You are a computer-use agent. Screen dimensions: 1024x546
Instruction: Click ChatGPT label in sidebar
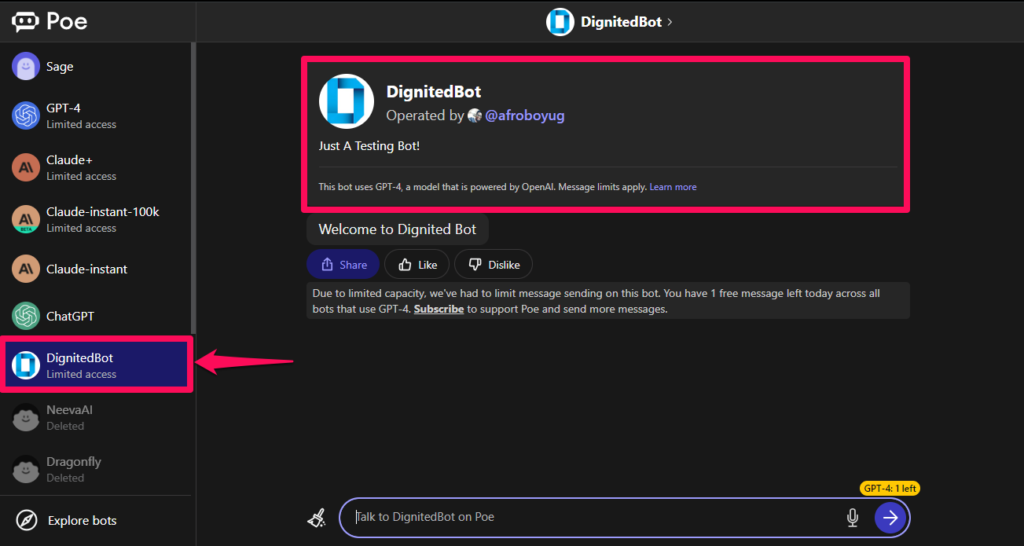coord(70,316)
